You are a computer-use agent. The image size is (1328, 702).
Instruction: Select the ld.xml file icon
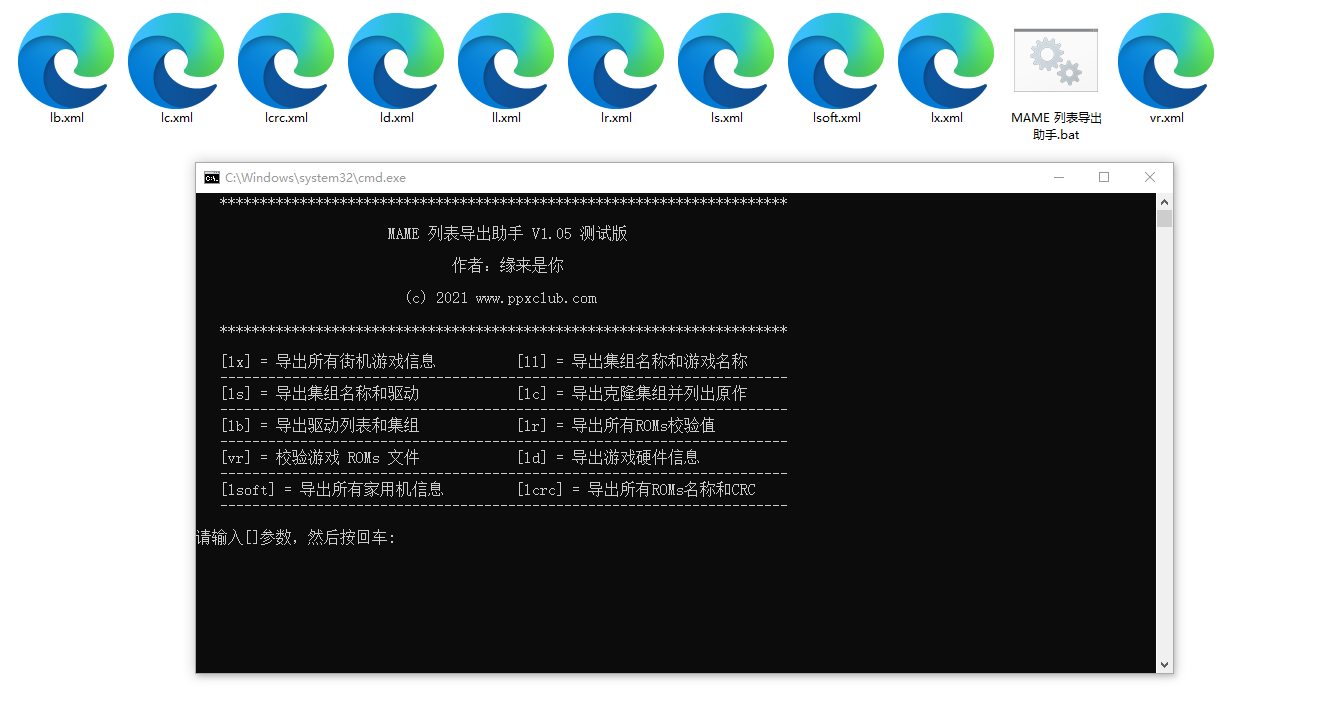[x=396, y=61]
